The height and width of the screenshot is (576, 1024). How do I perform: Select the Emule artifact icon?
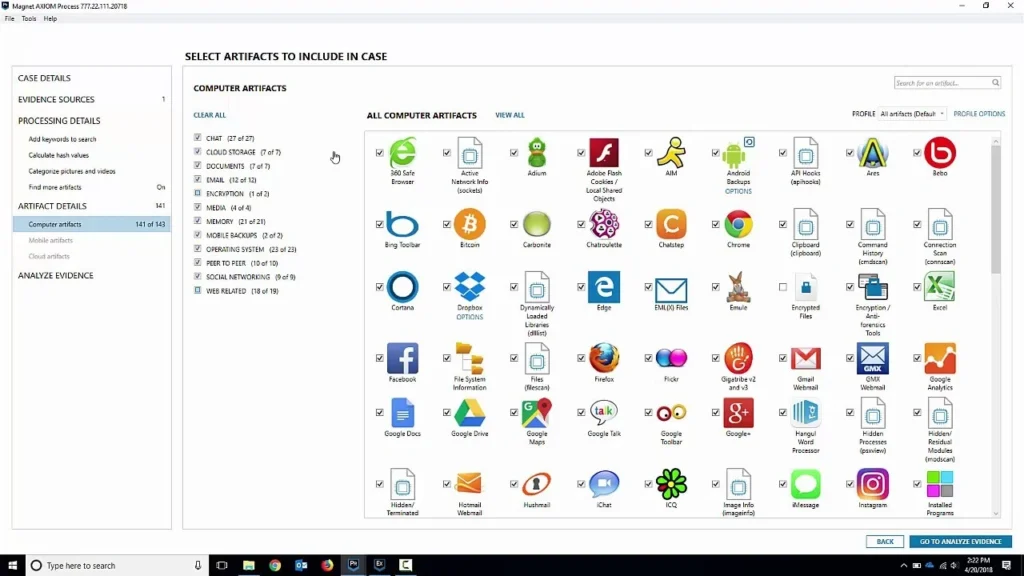tap(739, 287)
